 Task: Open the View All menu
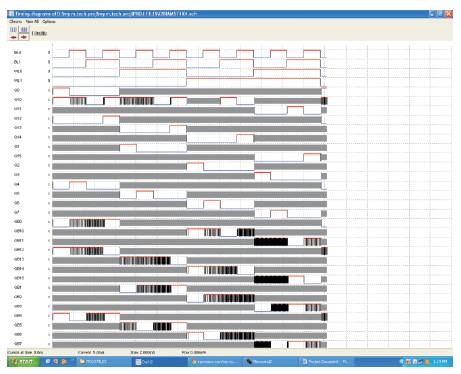click(32, 21)
